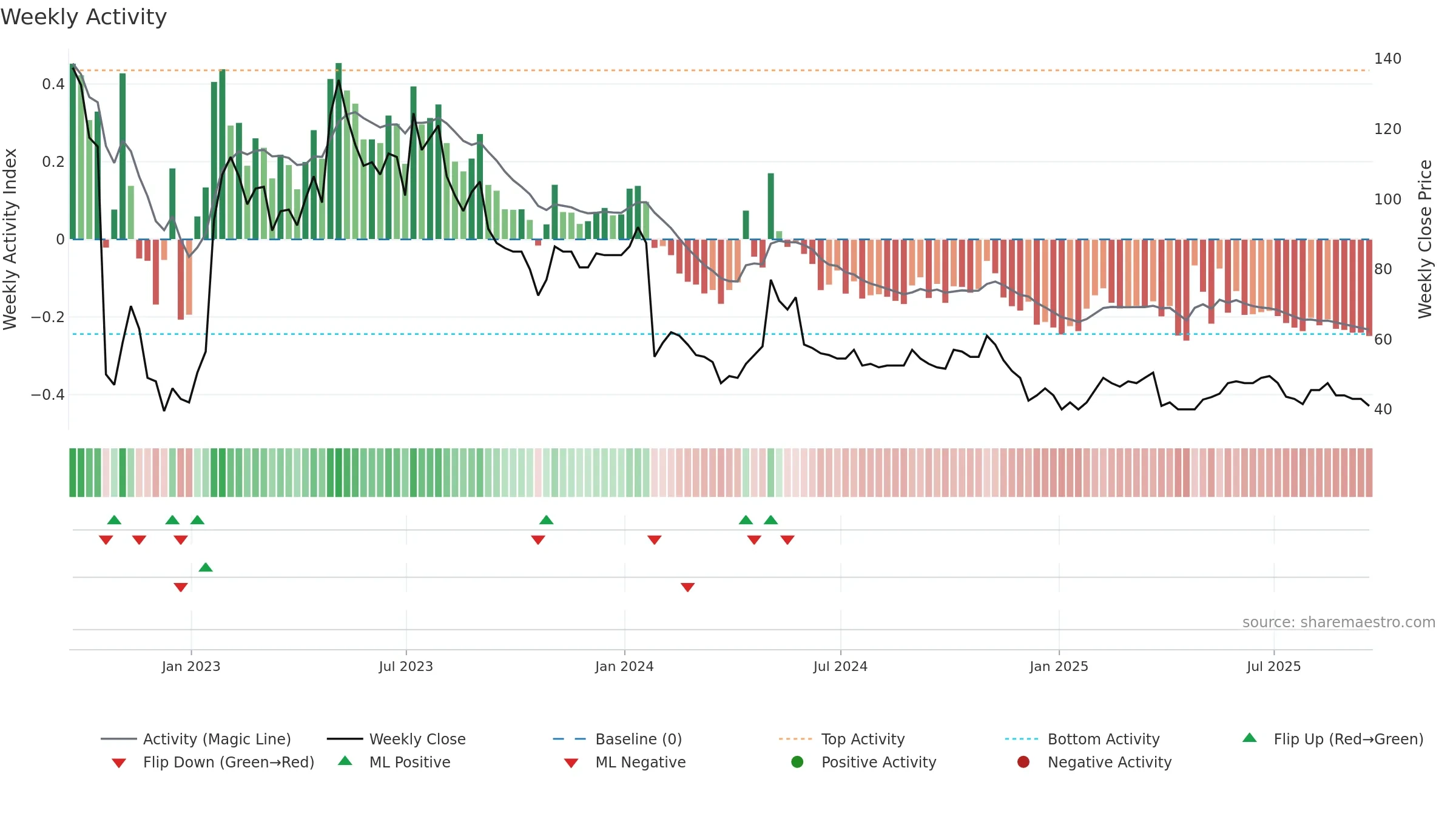This screenshot has height=819, width=1456.
Task: Click the Jan 2023 x-axis label
Action: 191,666
